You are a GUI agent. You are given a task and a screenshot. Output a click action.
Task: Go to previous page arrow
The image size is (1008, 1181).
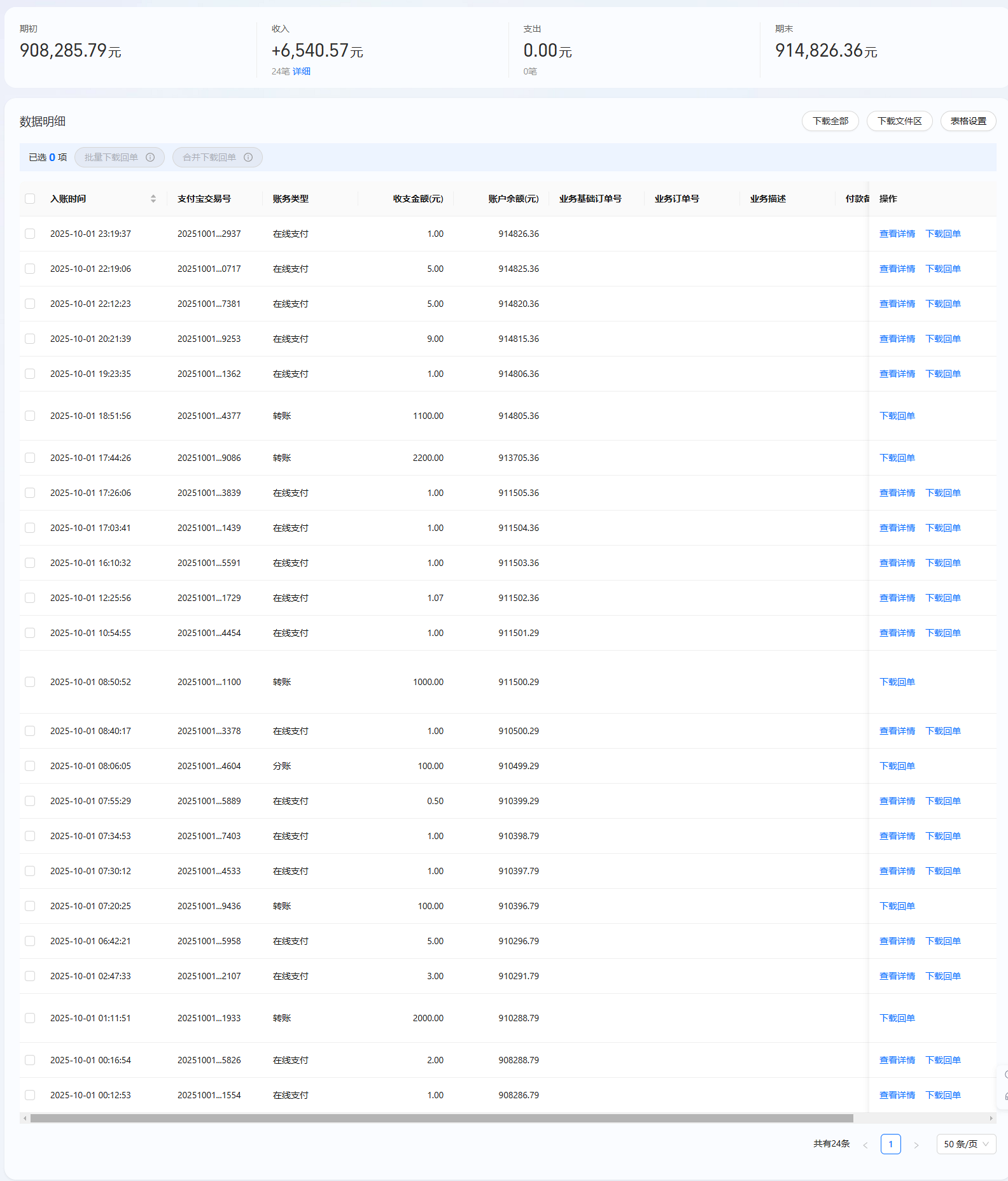click(865, 1145)
